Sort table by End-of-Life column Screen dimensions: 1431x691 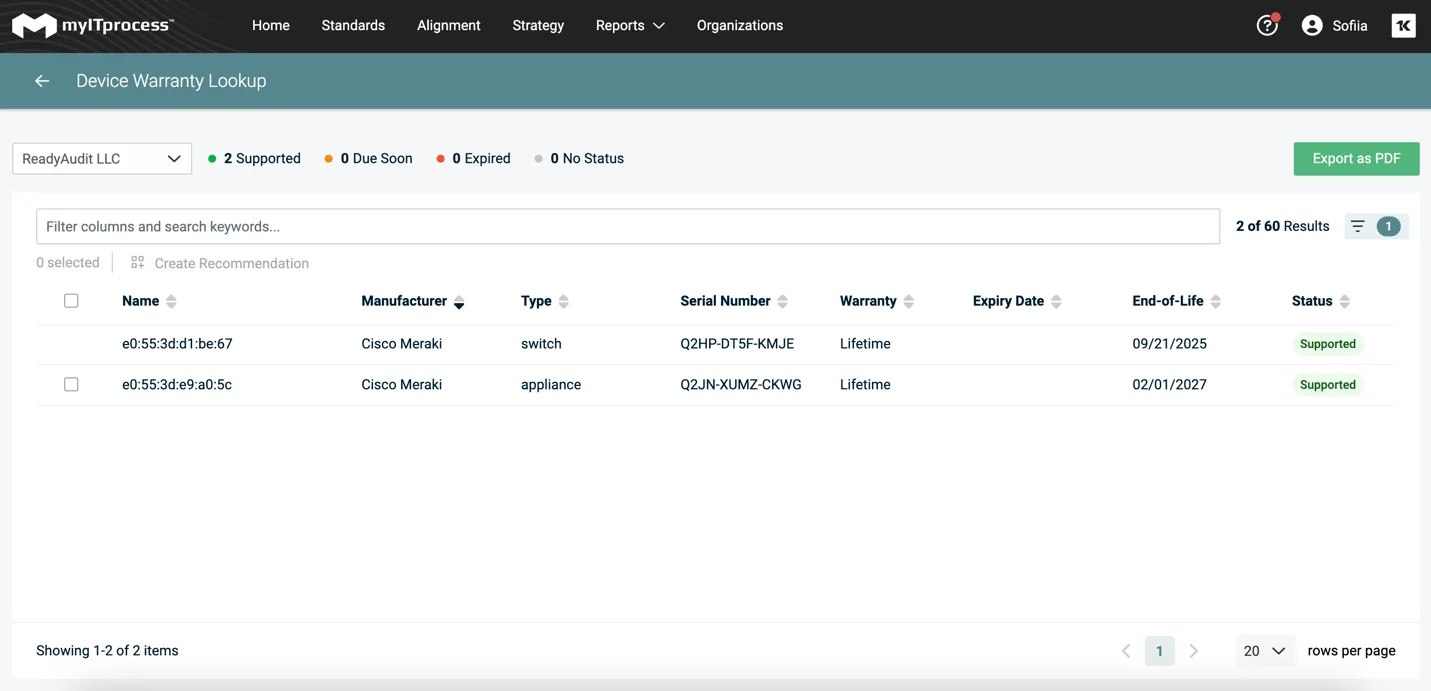(1215, 302)
